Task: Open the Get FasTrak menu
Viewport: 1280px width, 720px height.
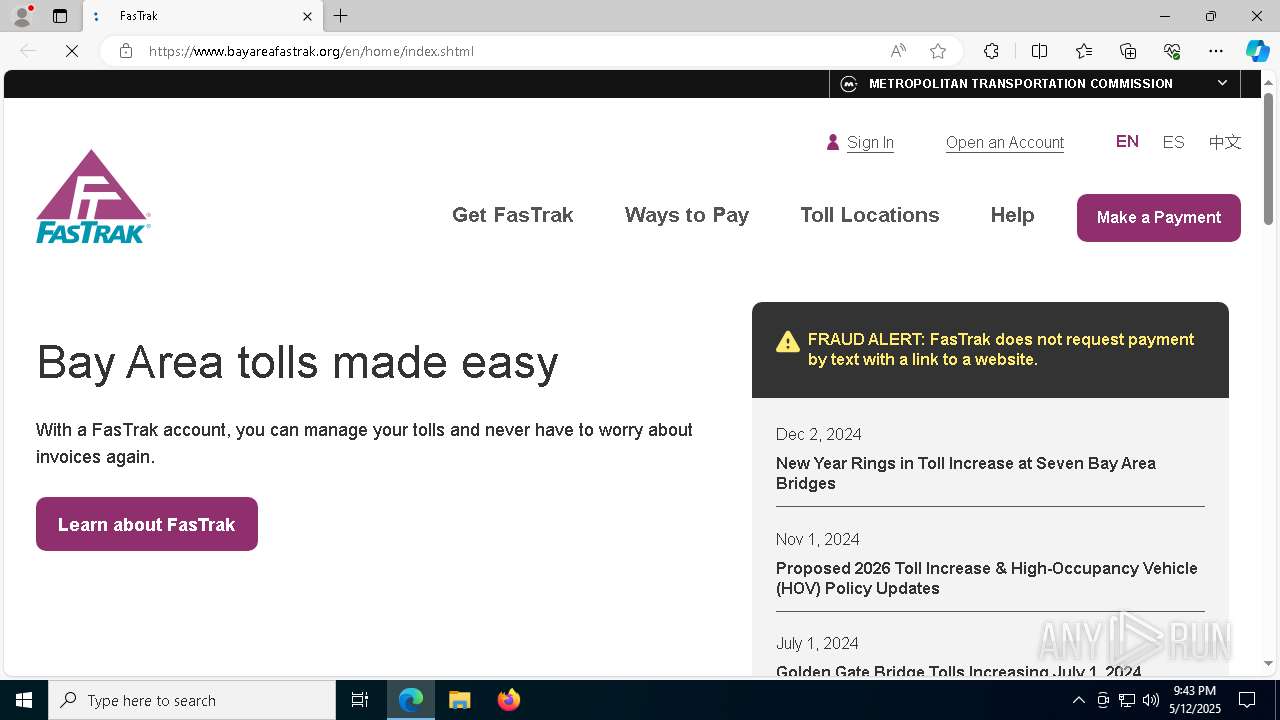Action: pos(513,215)
